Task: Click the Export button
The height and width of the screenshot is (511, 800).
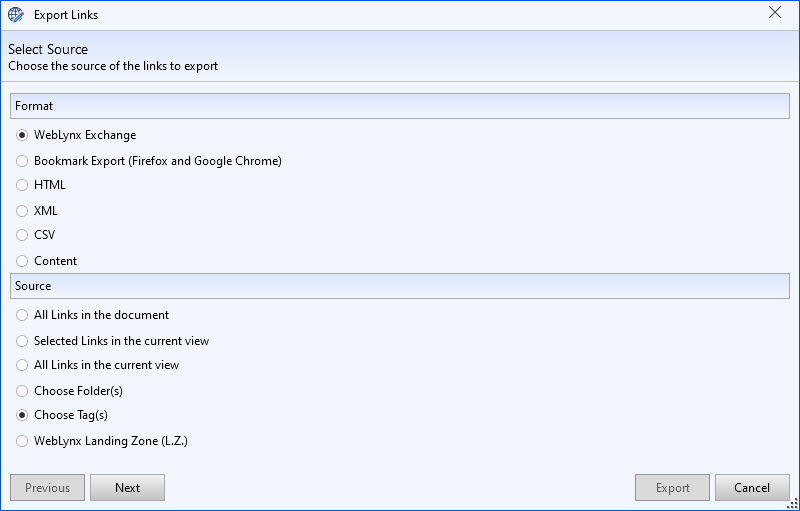Action: [x=672, y=488]
